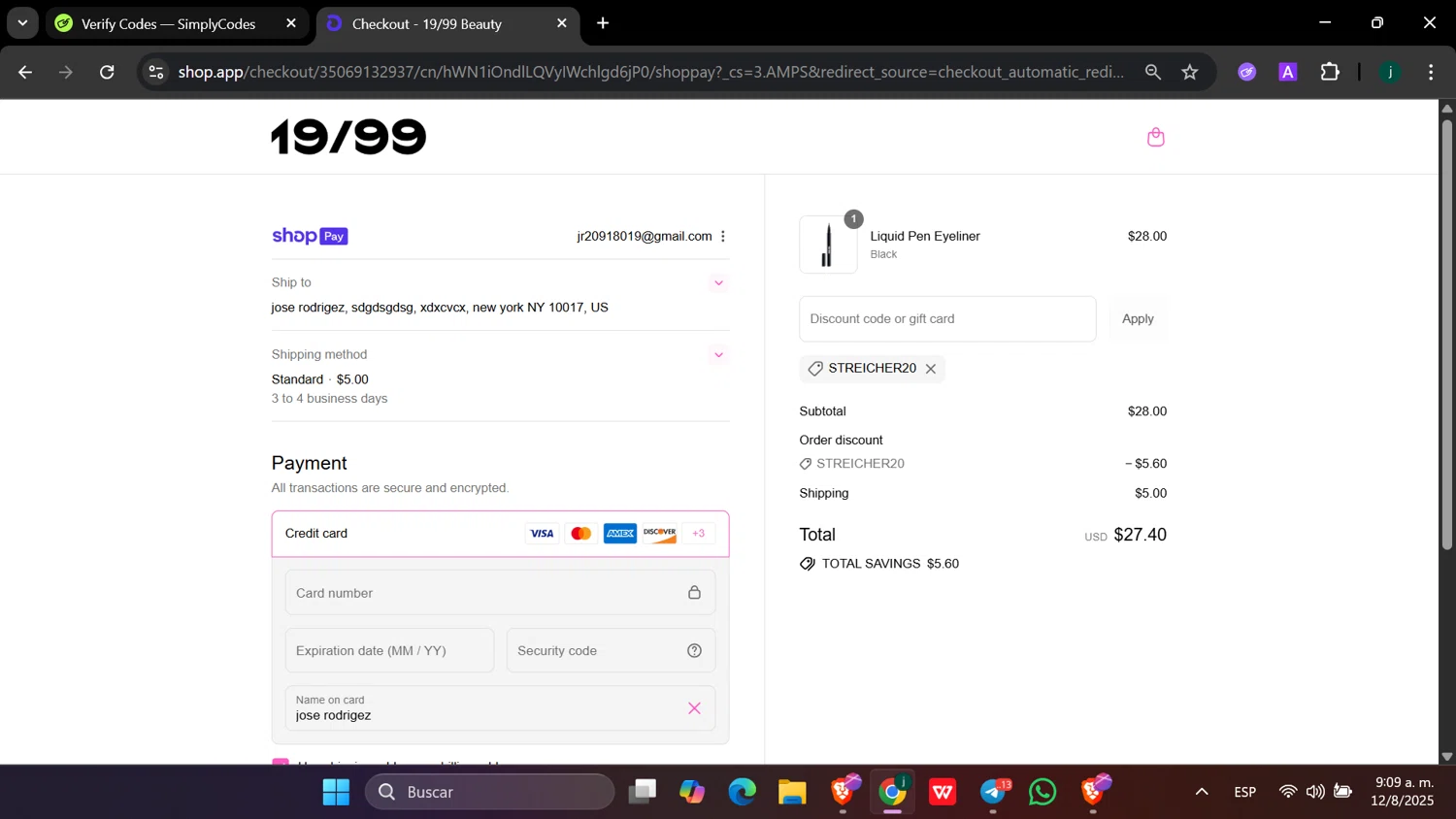1456x819 pixels.
Task: Open a new browser tab
Action: [x=603, y=23]
